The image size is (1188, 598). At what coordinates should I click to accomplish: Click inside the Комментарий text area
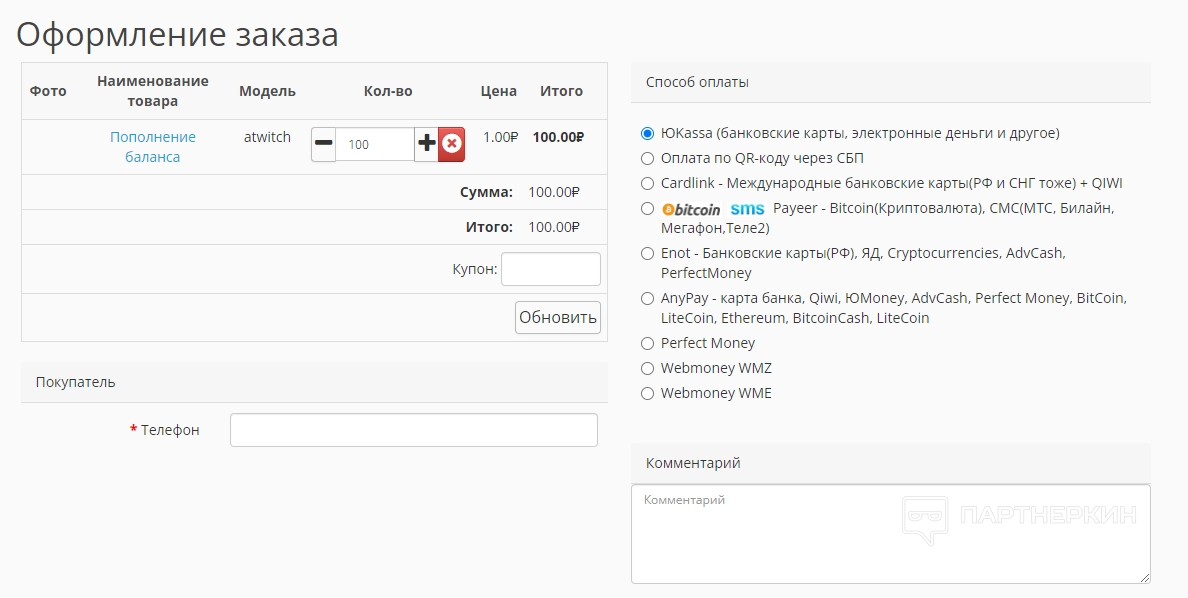(x=890, y=535)
